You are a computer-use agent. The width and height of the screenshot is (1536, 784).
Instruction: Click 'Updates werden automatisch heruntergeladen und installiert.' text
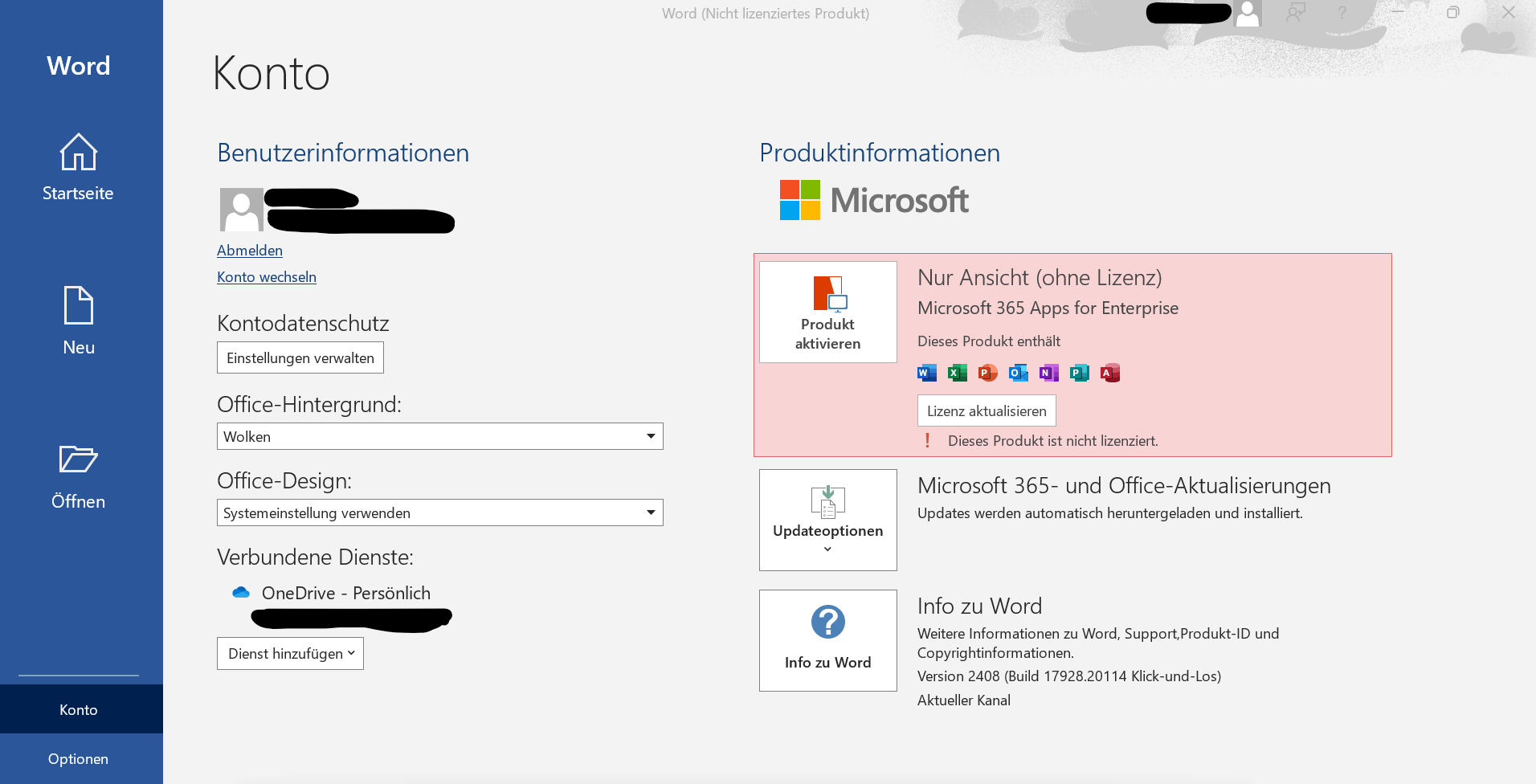1110,513
